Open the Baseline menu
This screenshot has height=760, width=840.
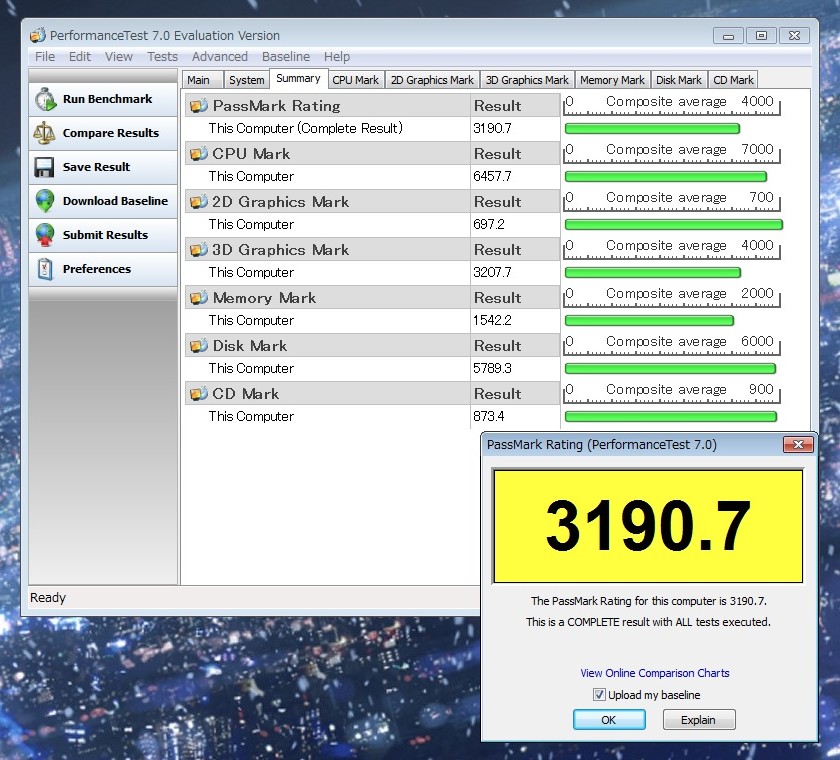click(286, 56)
